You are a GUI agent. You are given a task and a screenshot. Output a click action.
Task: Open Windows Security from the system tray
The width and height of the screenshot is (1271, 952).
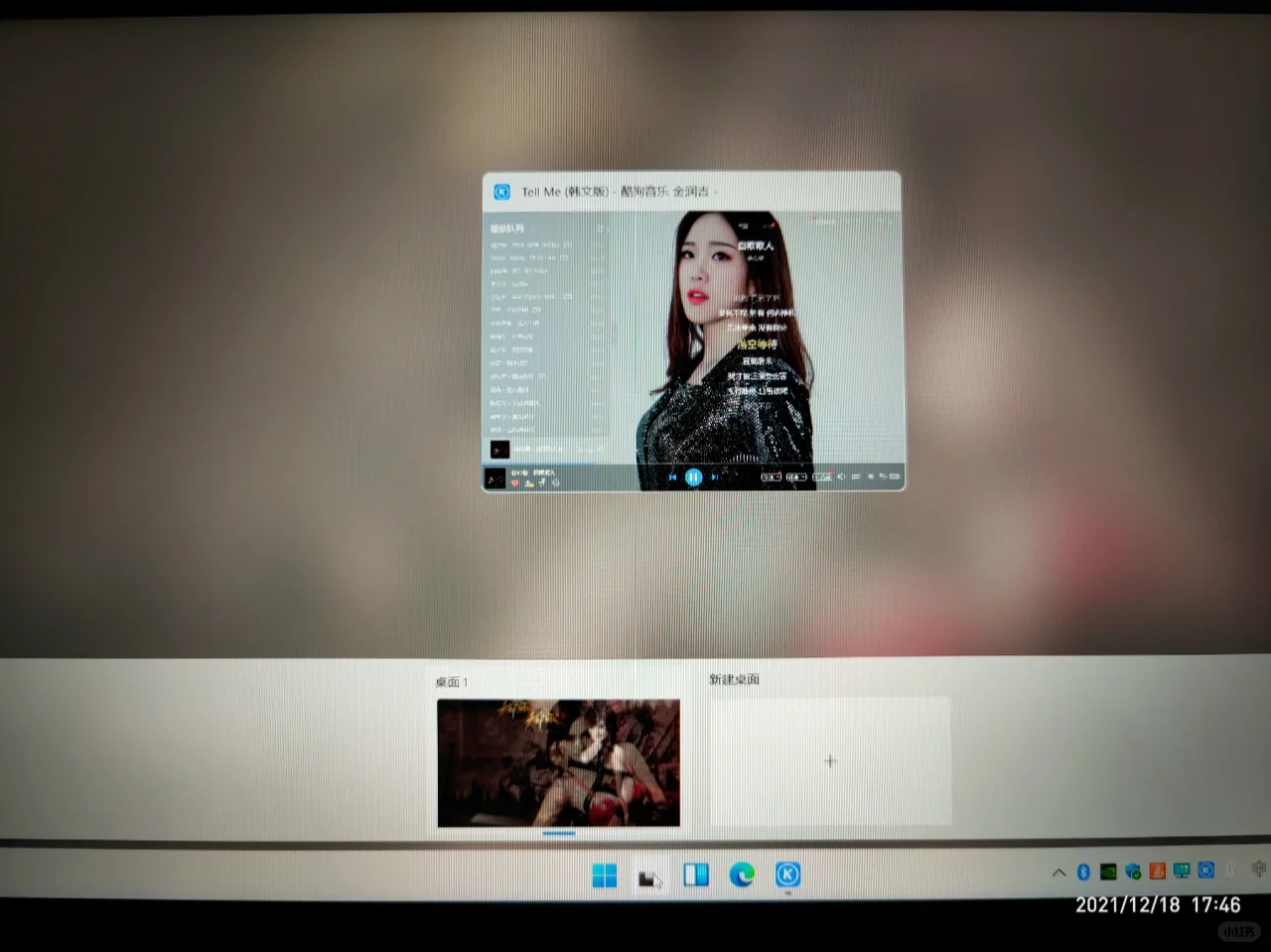click(x=1131, y=872)
